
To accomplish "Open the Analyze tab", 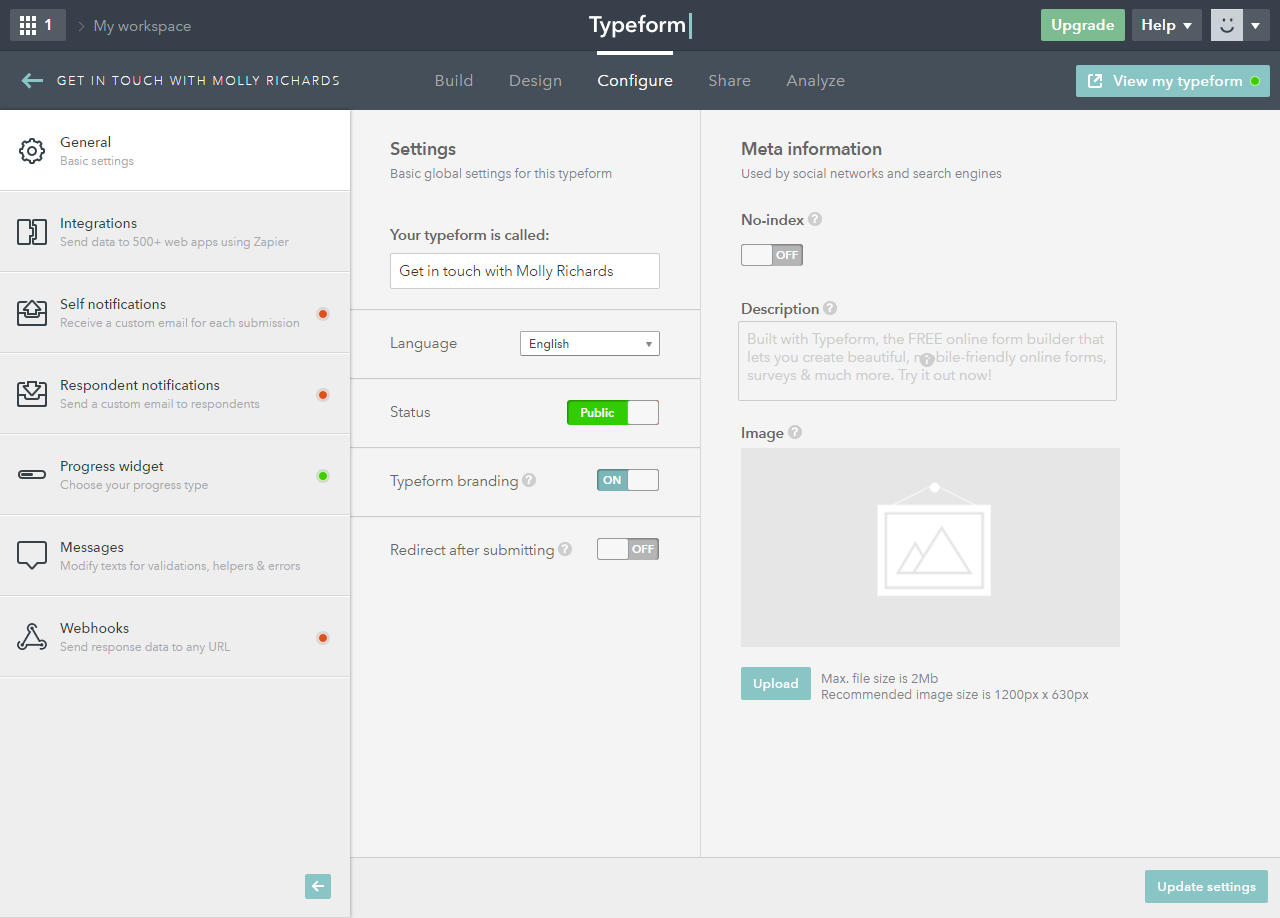I will pos(816,81).
